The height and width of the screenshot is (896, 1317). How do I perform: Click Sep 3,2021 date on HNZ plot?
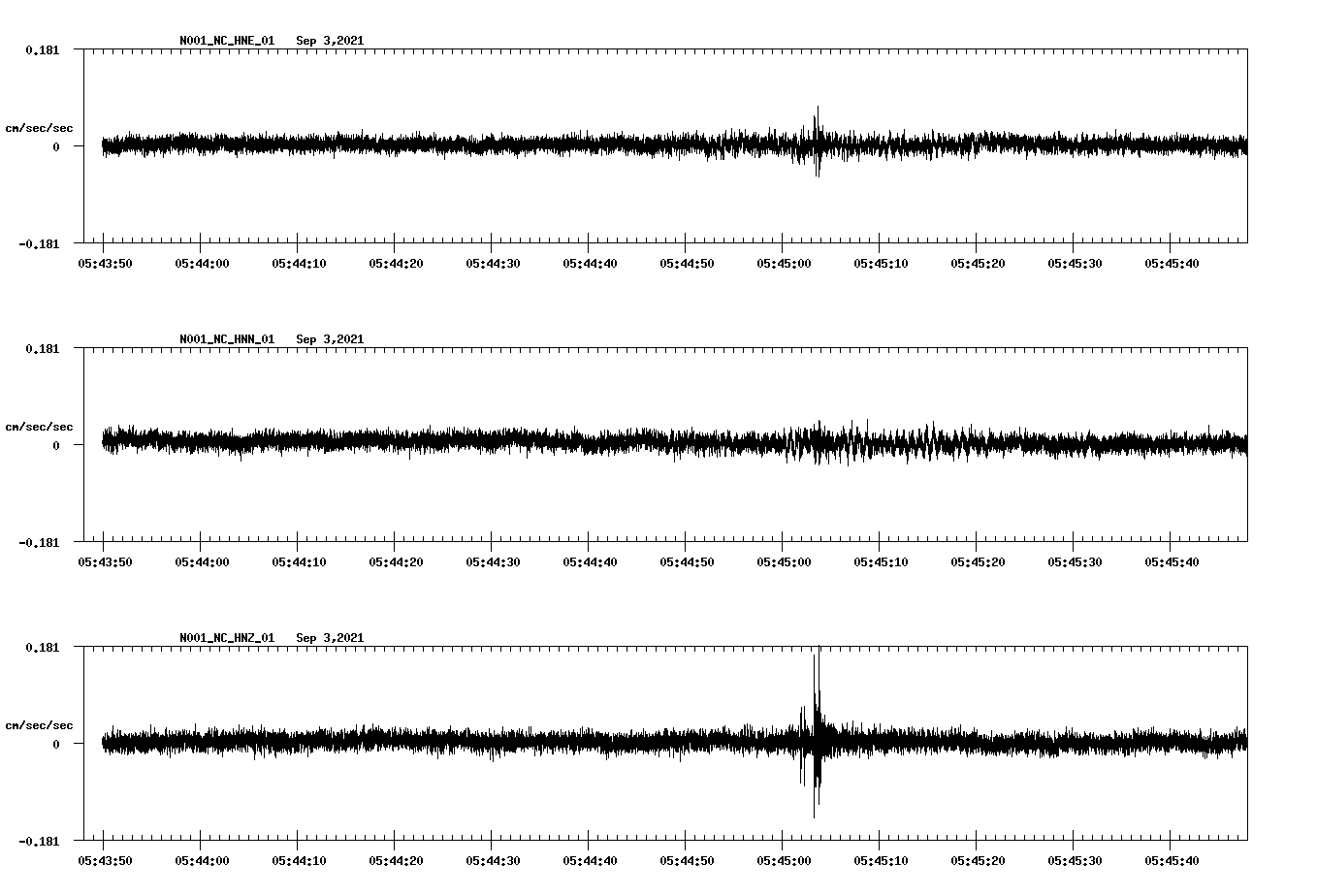click(x=330, y=638)
